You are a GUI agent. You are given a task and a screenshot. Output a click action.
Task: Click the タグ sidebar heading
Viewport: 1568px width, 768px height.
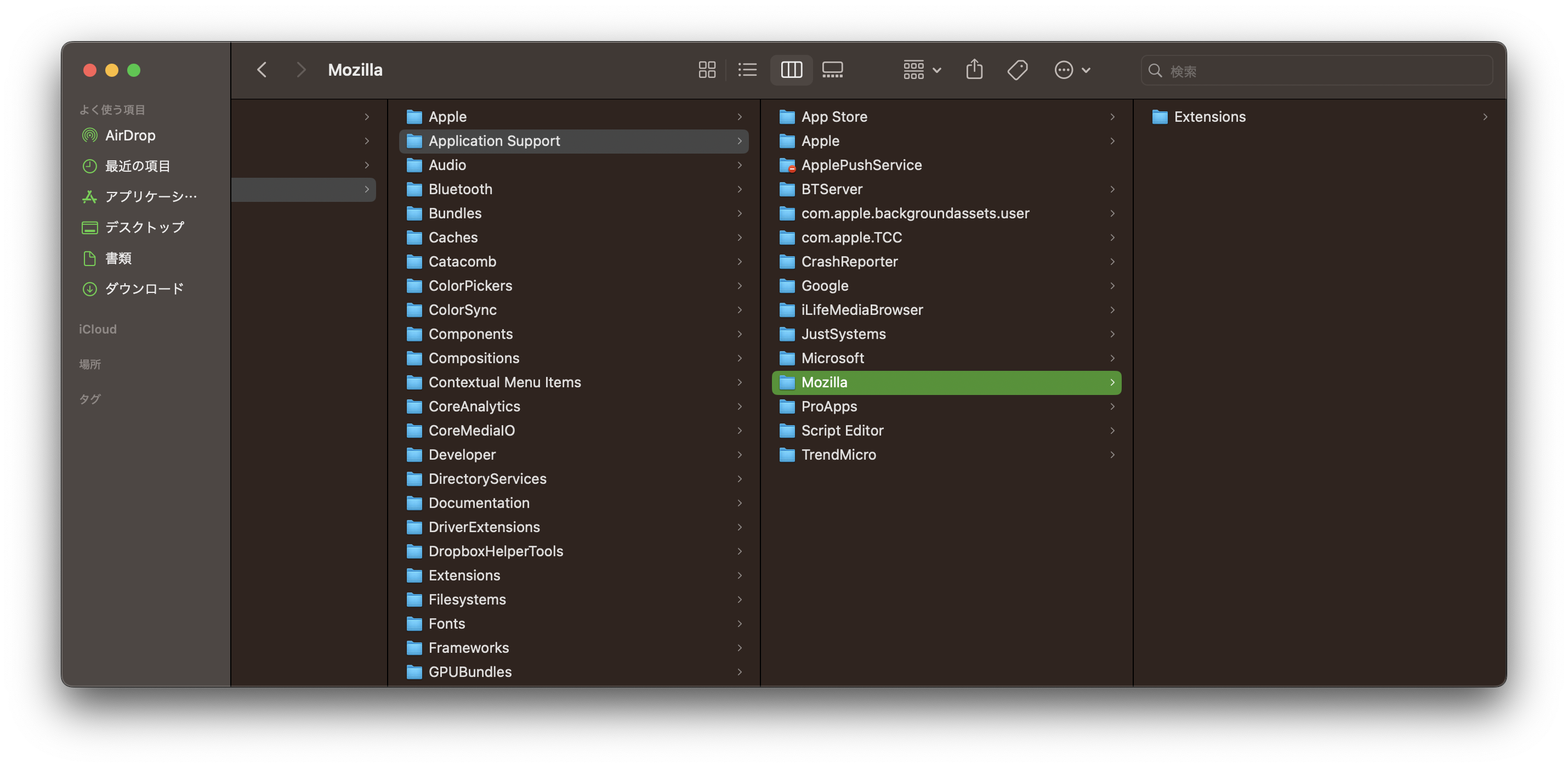coord(89,399)
